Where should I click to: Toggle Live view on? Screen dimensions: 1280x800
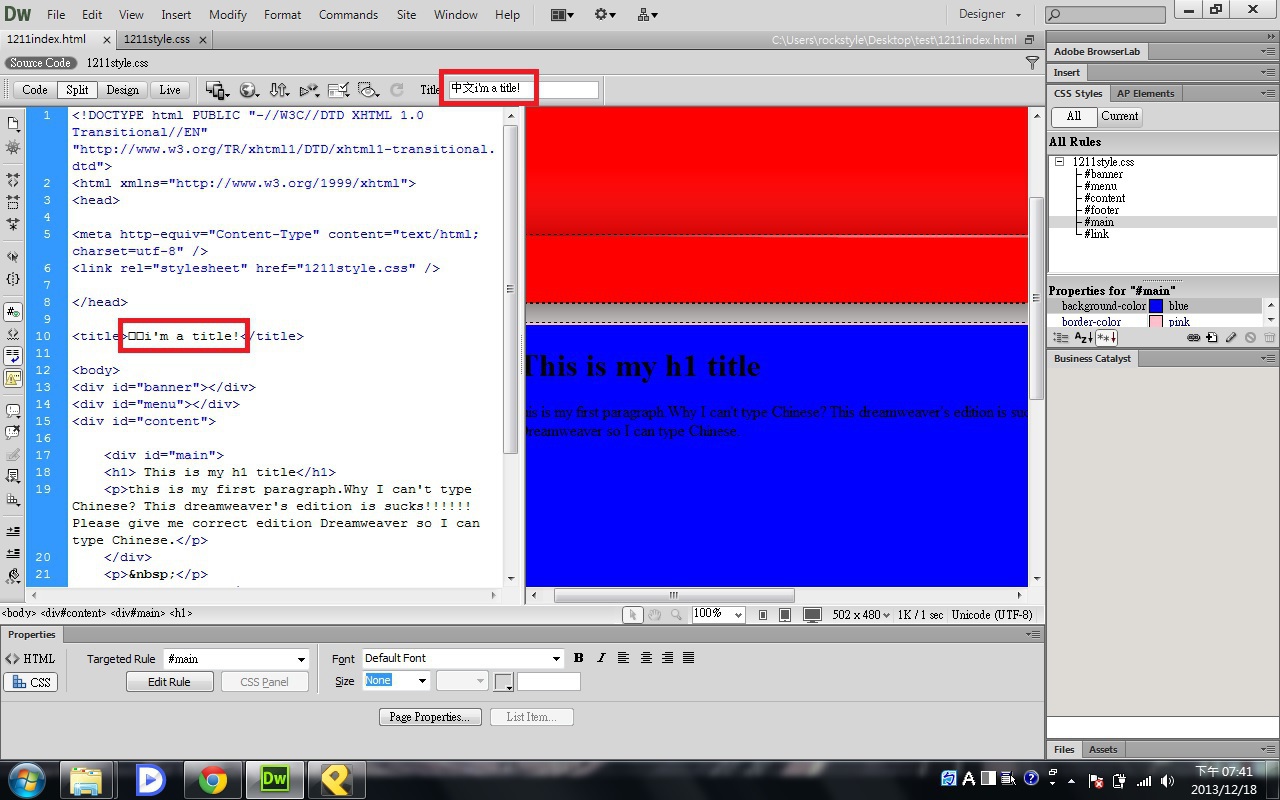point(170,90)
